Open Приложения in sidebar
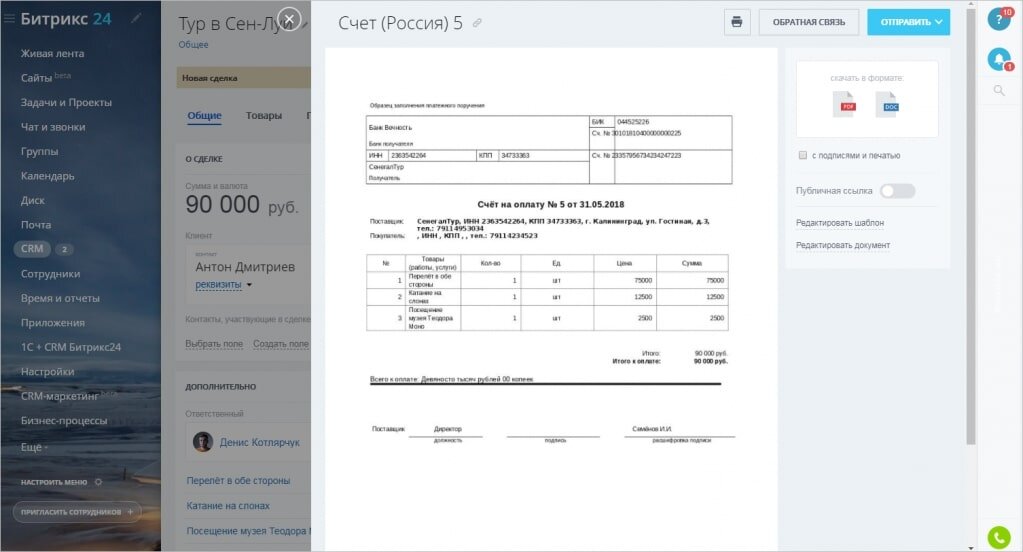The height and width of the screenshot is (552, 1023). (x=52, y=323)
